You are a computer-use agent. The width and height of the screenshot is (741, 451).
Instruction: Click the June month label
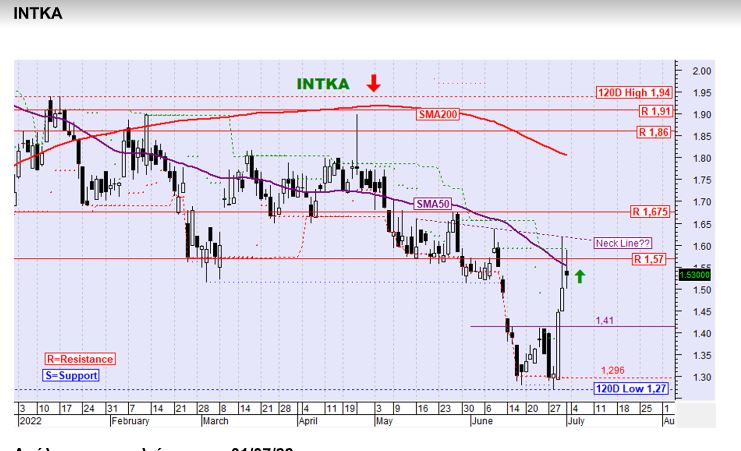[x=482, y=421]
